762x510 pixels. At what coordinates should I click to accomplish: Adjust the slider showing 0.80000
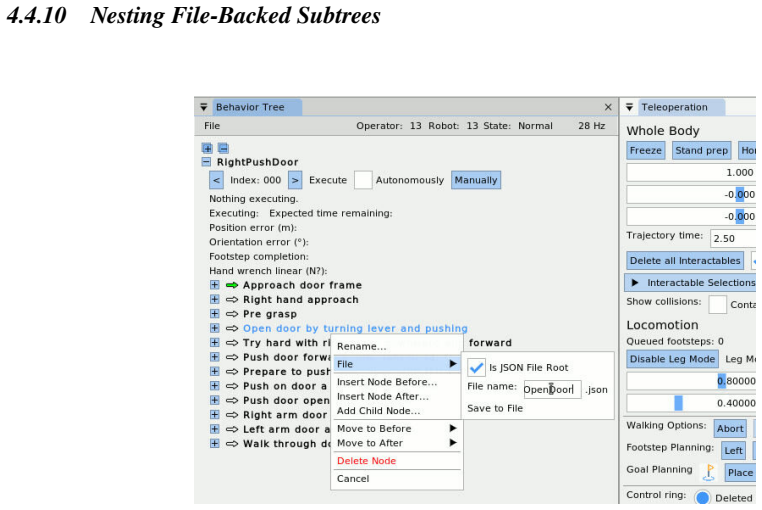point(691,381)
